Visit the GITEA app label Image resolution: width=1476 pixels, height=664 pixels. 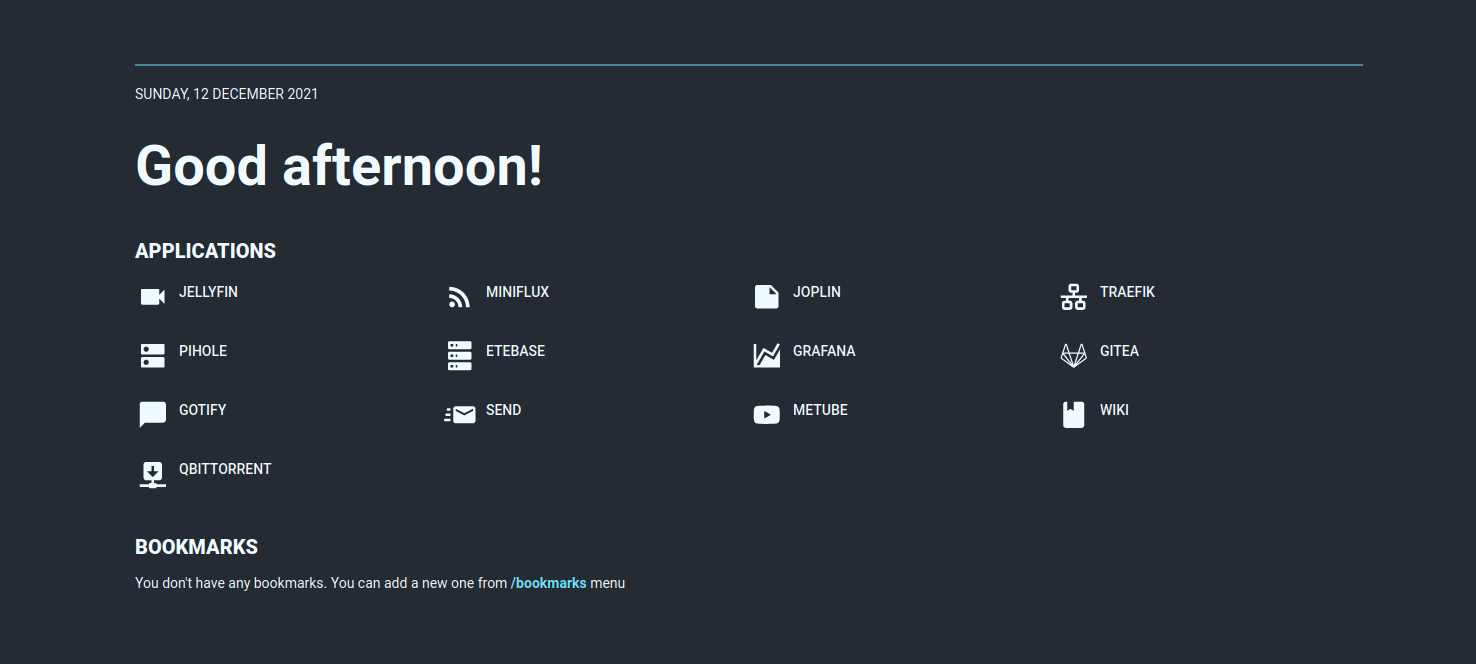coord(1119,351)
